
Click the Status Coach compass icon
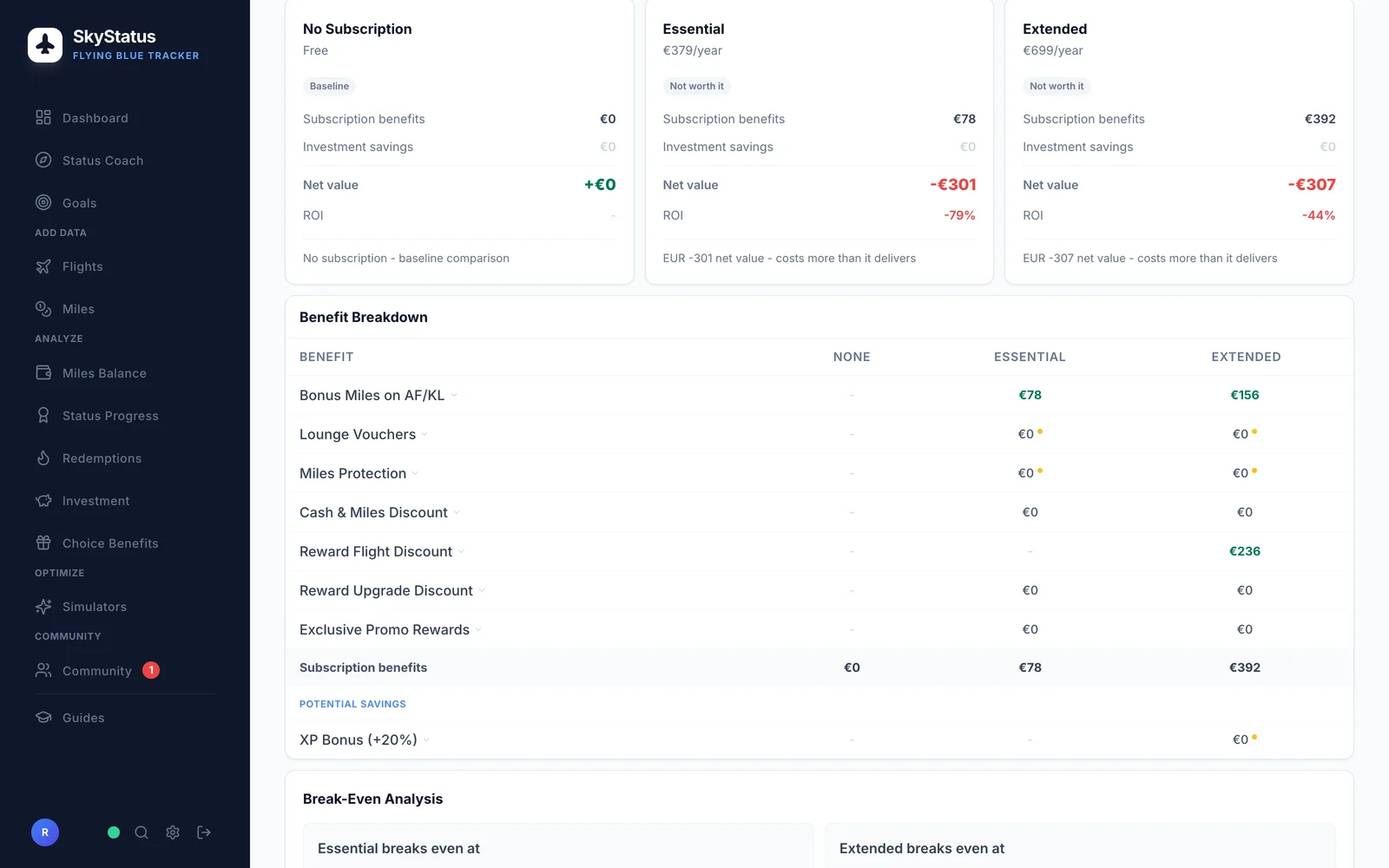point(43,160)
